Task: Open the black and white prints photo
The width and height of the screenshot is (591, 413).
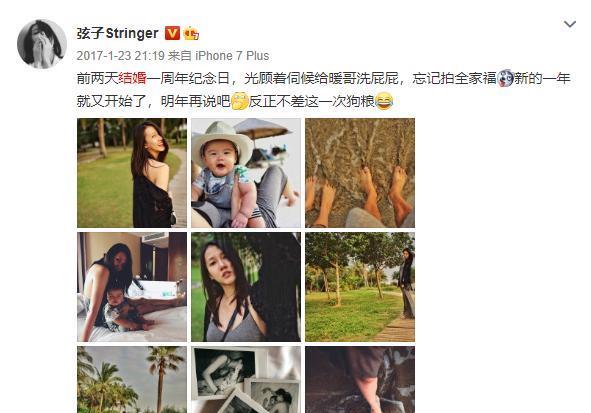Action: click(246, 379)
